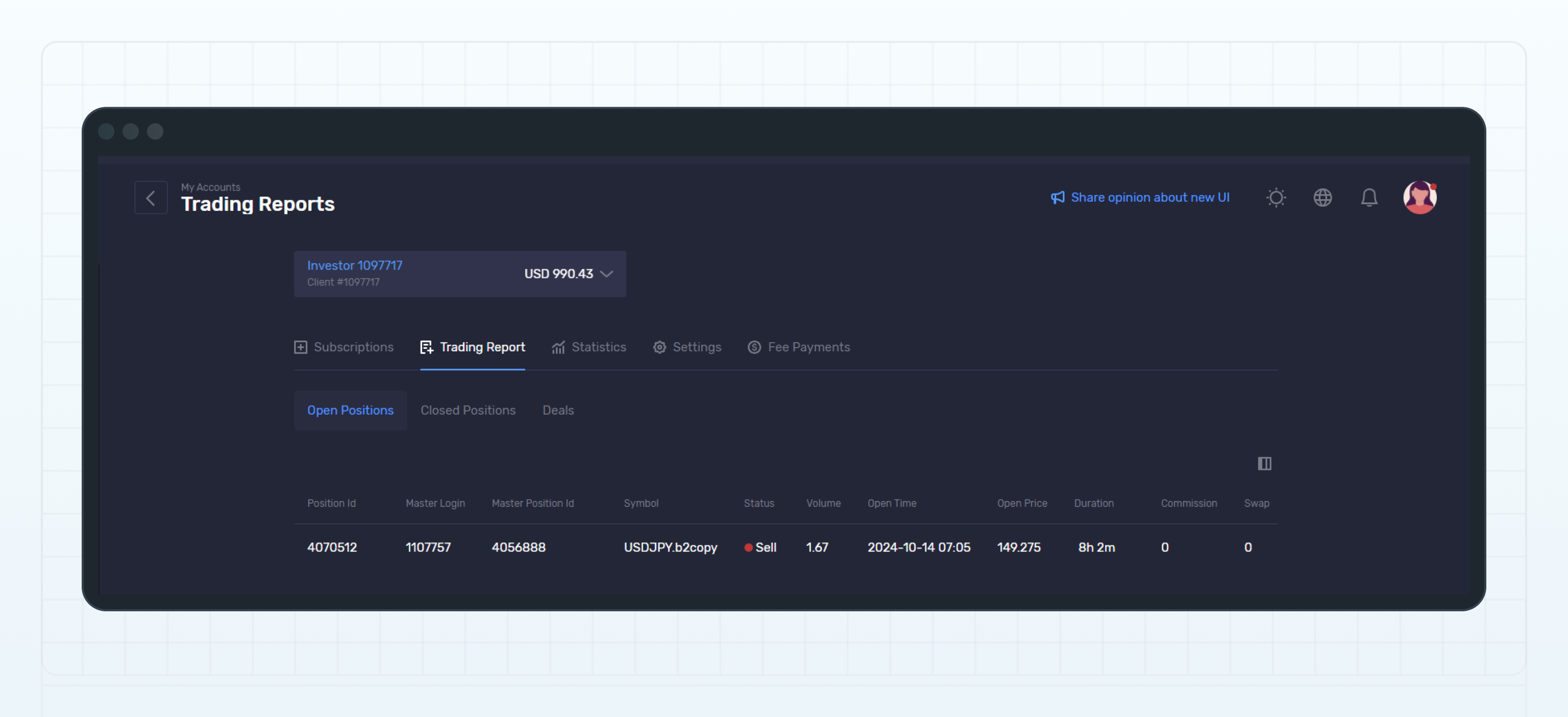Select the Deals filter
Viewport: 1568px width, 717px height.
557,410
